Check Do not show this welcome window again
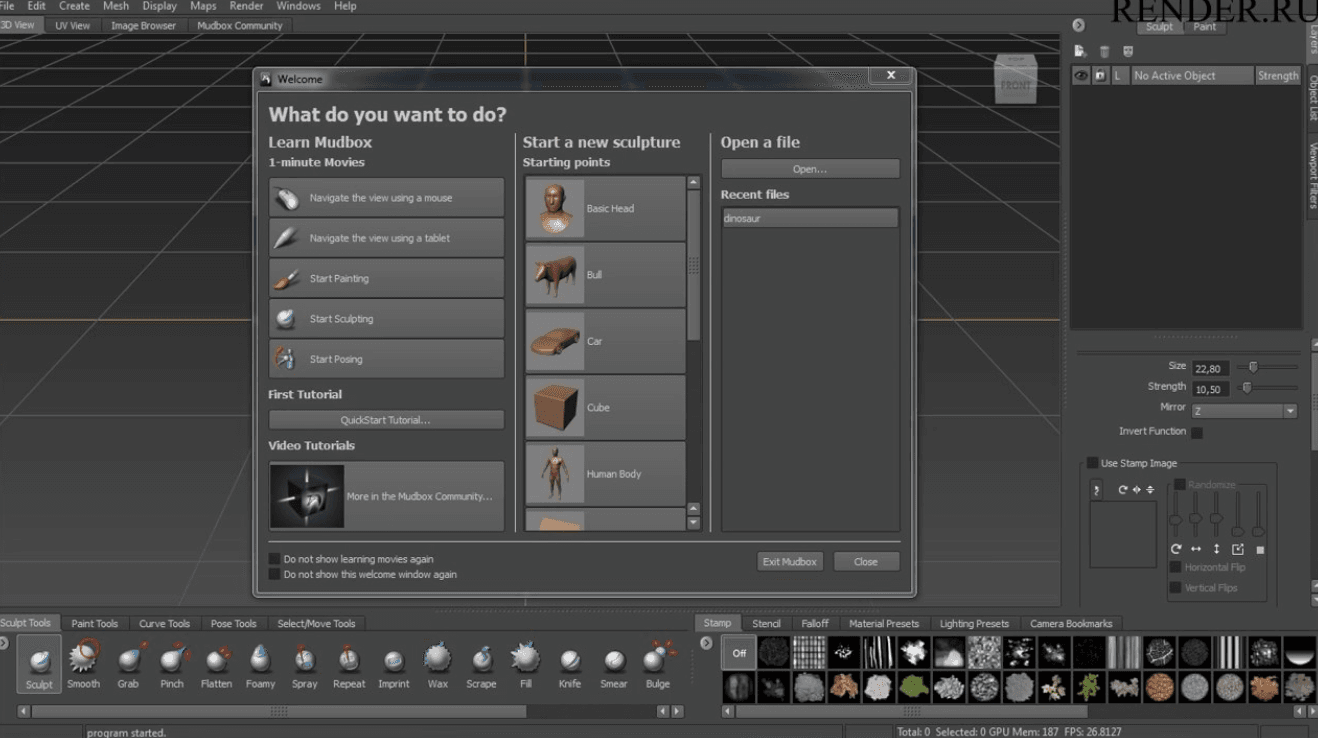 275,574
